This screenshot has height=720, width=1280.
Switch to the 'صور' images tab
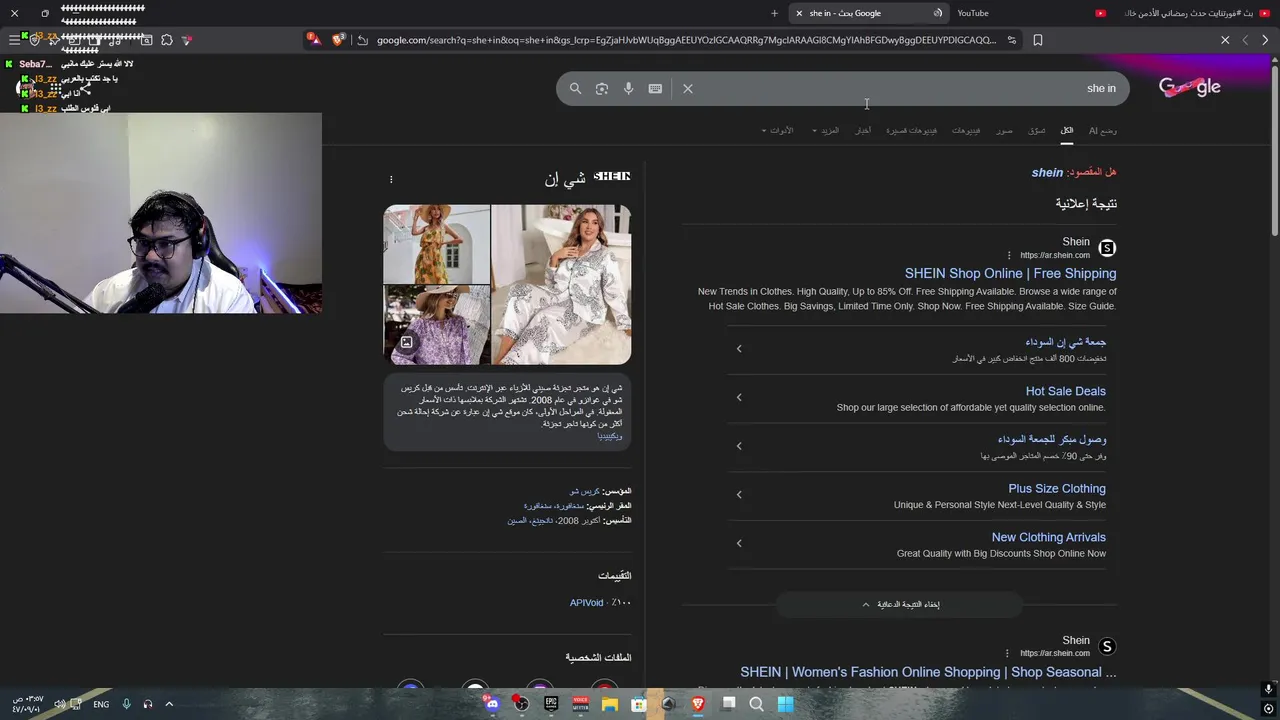click(1004, 131)
